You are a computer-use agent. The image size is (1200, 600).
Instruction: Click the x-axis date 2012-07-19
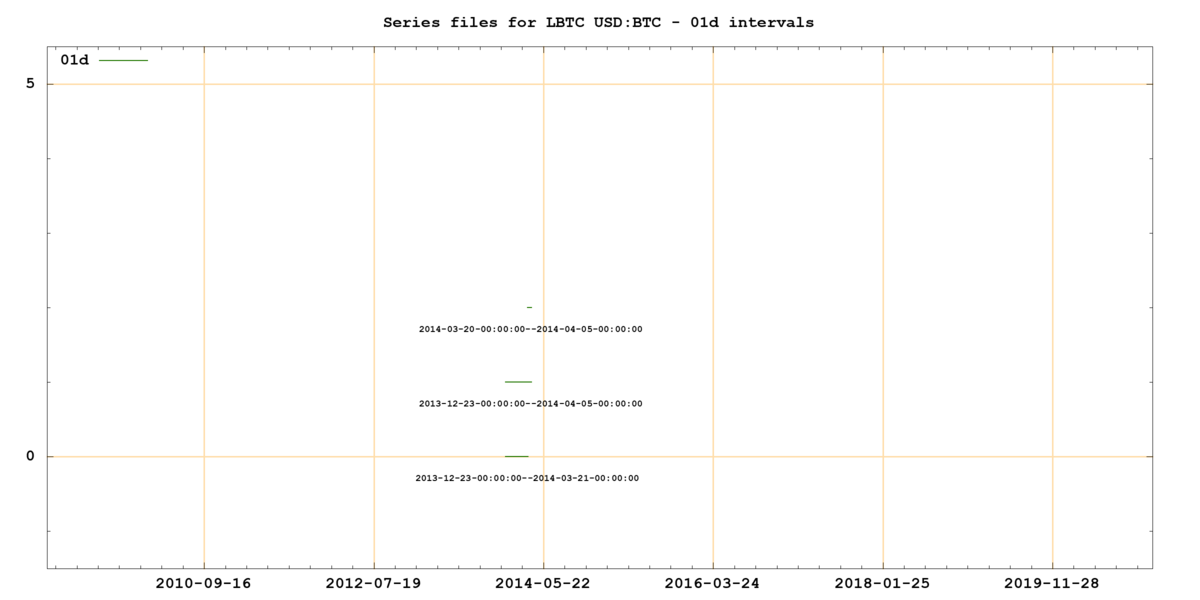click(374, 583)
